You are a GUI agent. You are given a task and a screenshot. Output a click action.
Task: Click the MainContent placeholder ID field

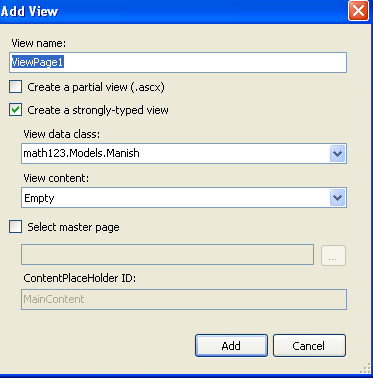184,299
